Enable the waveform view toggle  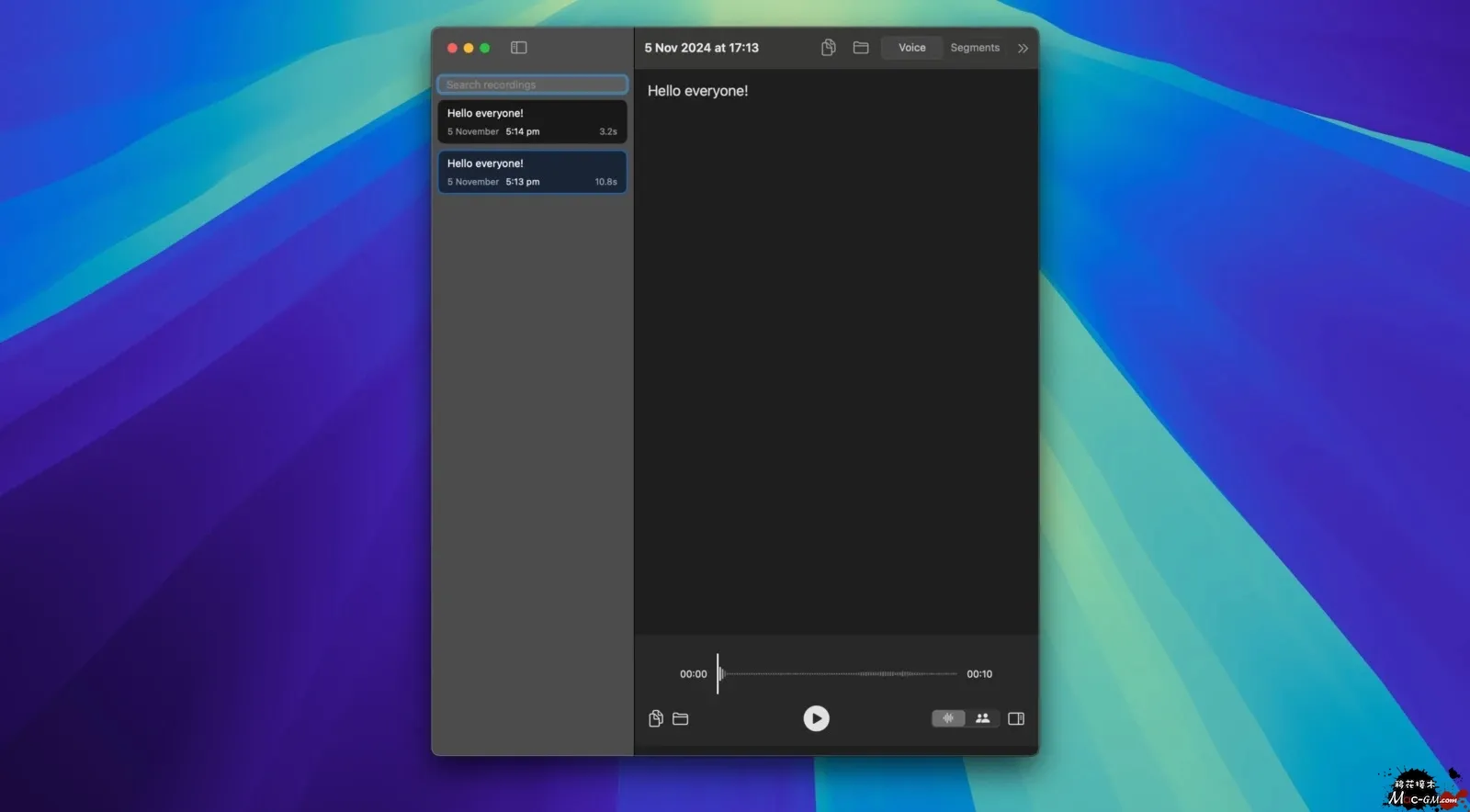click(x=948, y=718)
